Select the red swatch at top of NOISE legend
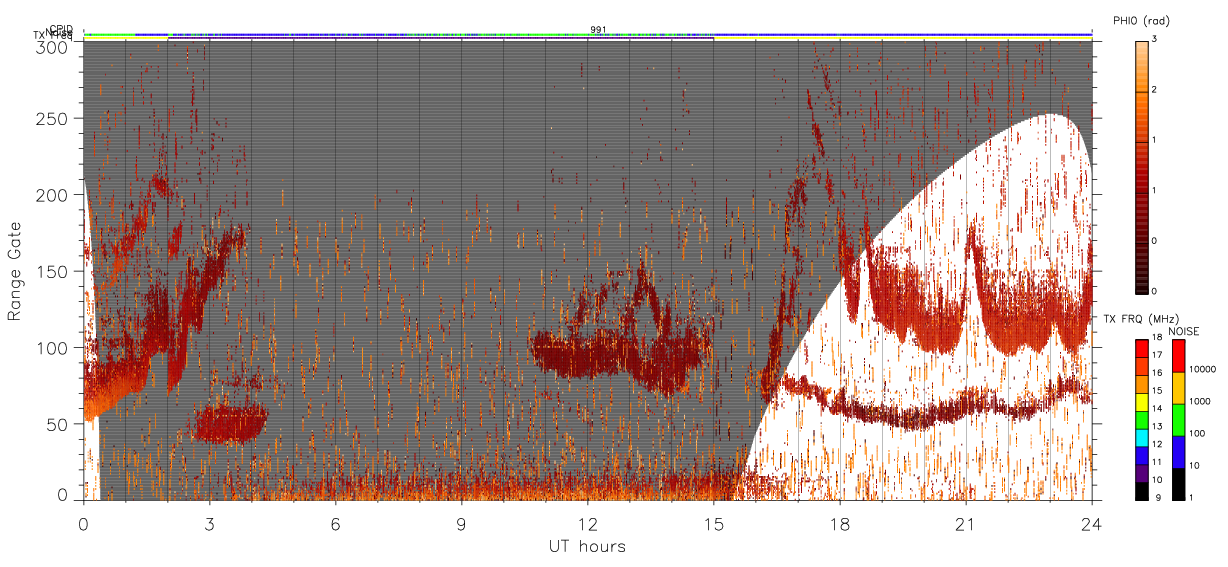Screen dimensions: 1228x567 (1179, 356)
